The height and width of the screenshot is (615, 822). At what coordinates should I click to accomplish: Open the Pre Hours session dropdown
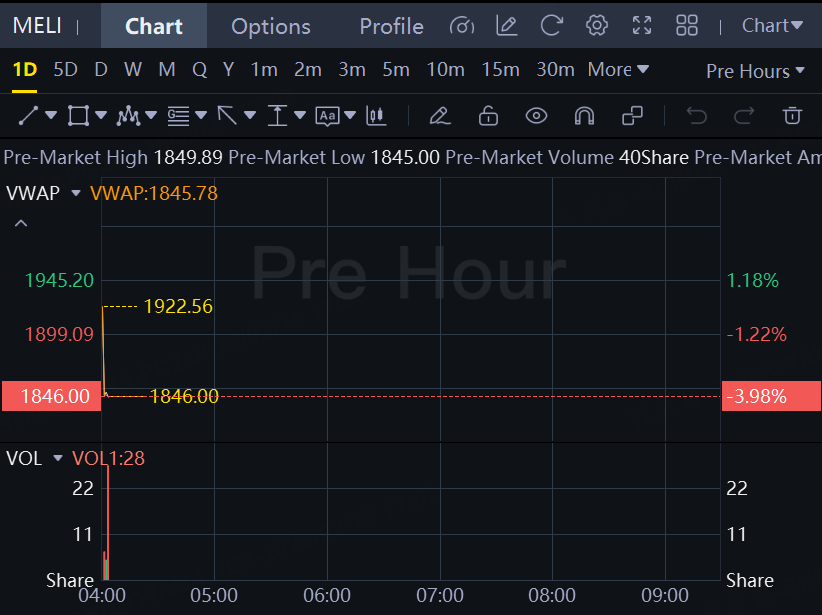[755, 71]
